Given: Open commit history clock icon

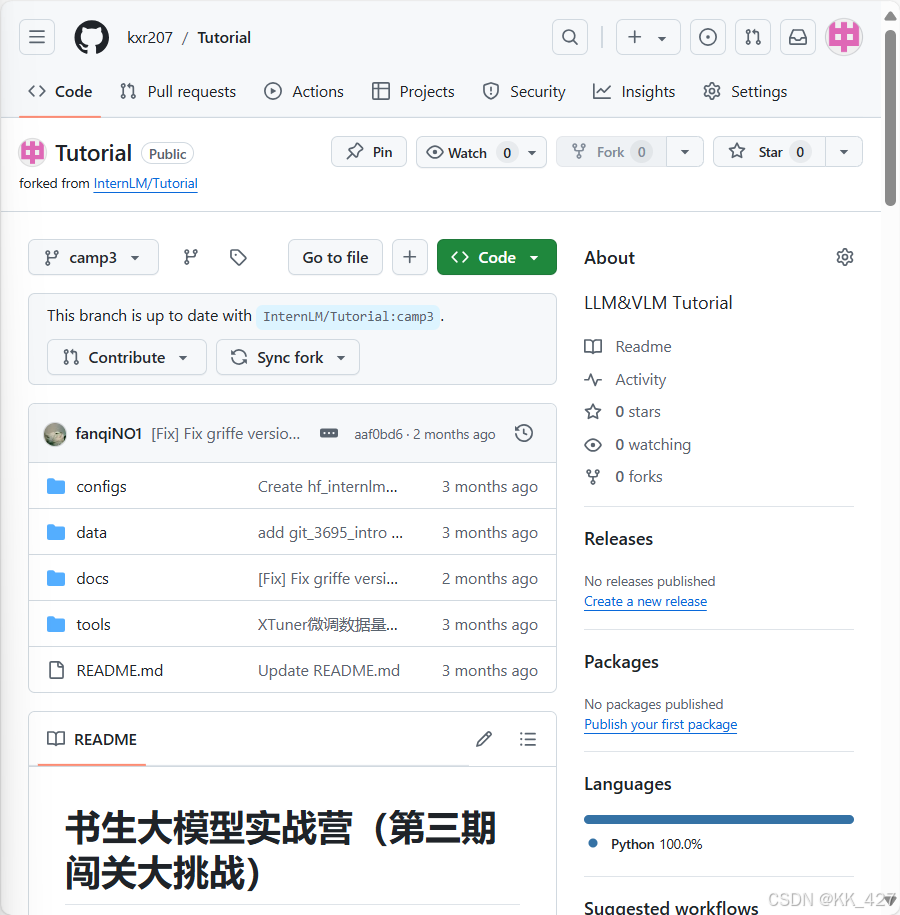Looking at the screenshot, I should click(524, 434).
